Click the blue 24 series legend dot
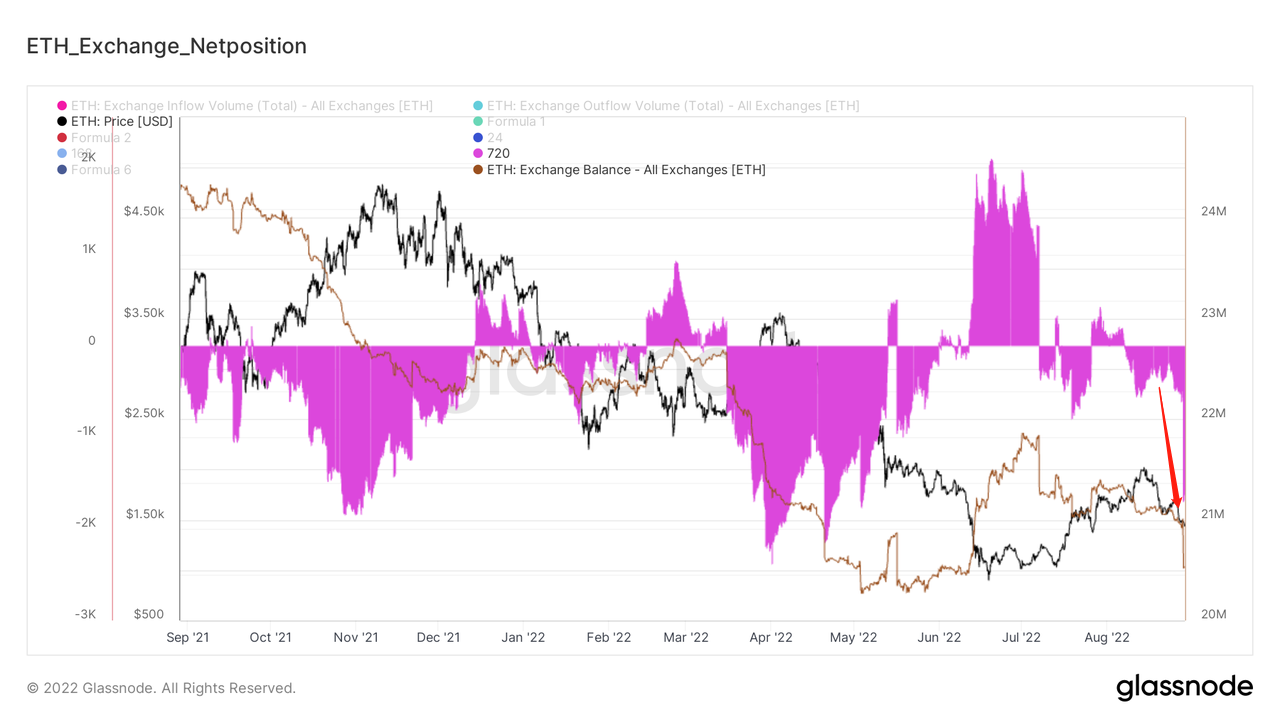This screenshot has width=1280, height=720. [x=478, y=138]
